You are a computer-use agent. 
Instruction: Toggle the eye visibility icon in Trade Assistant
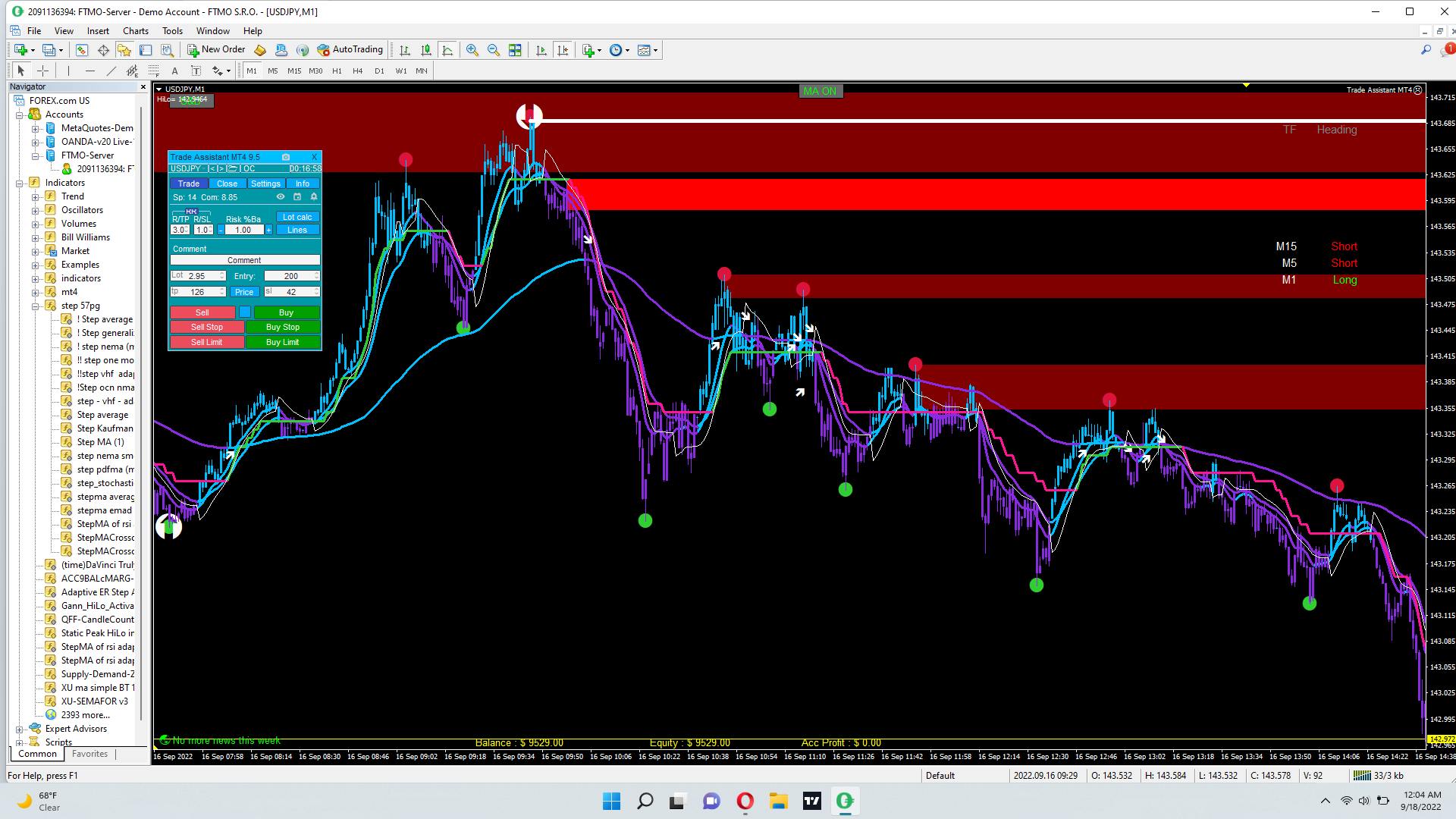click(281, 197)
